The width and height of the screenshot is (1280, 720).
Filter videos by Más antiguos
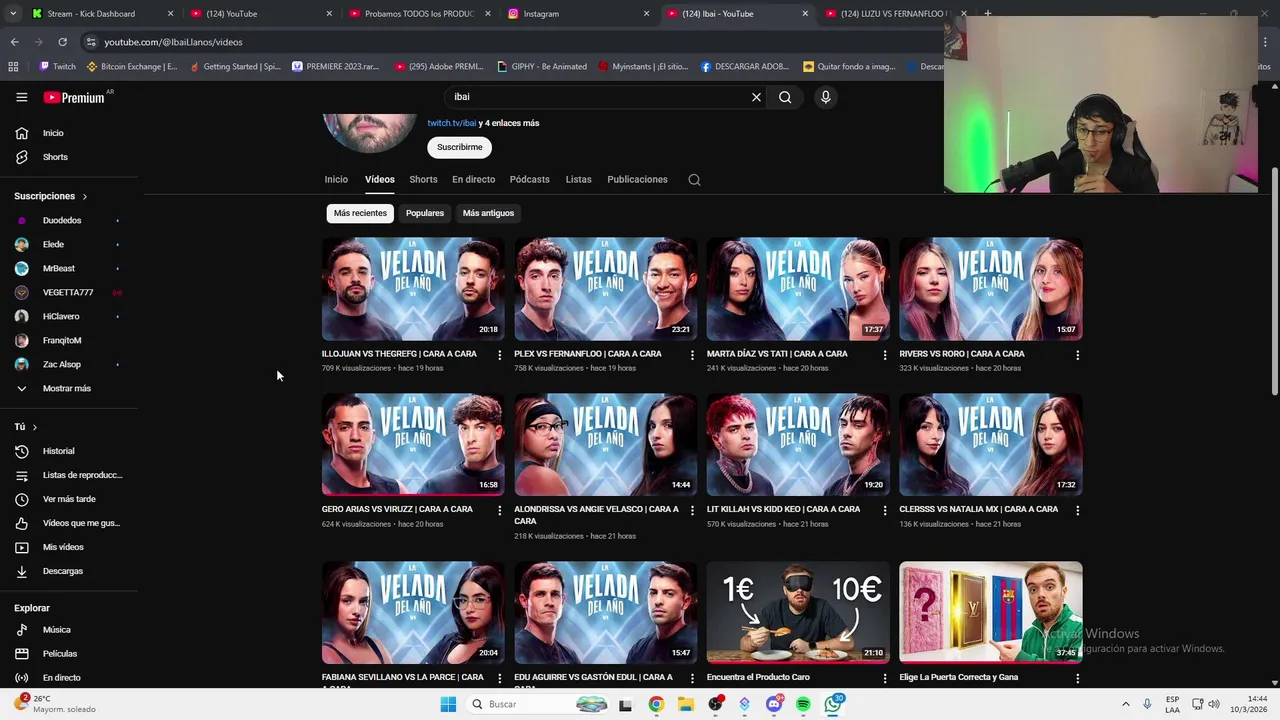tap(488, 213)
